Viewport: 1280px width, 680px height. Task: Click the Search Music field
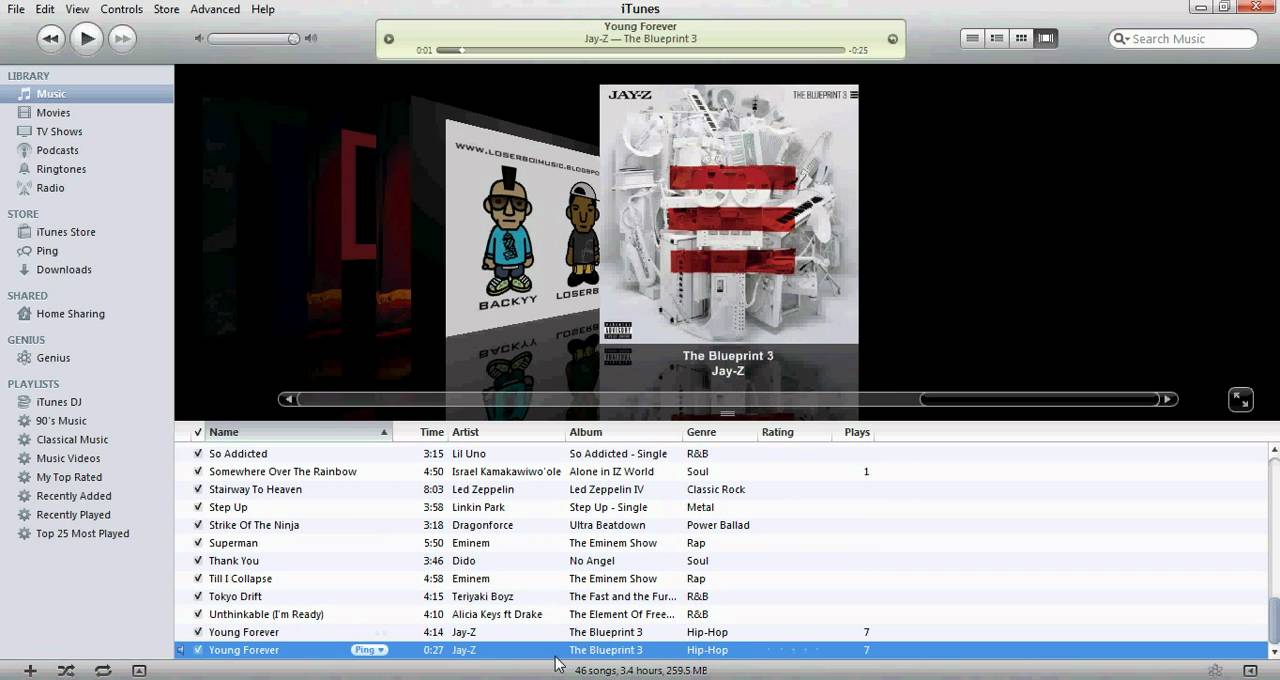(x=1183, y=39)
